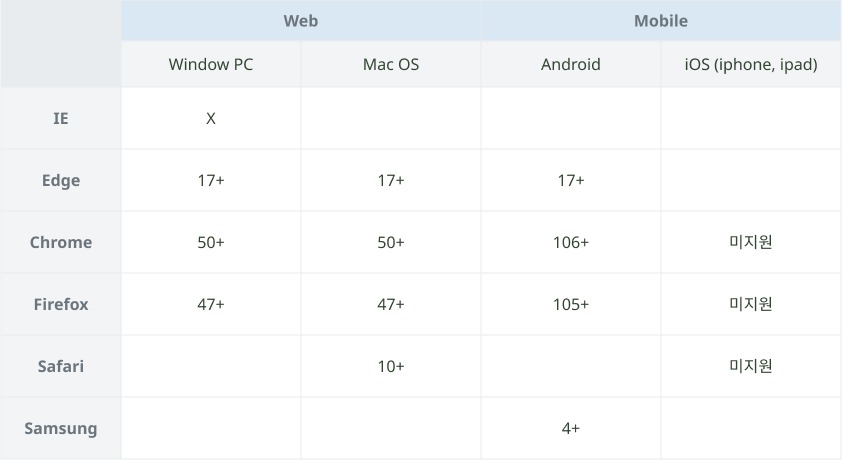Click the "iOS (iphone, ipad)" column header
842x460 pixels.
[x=751, y=65]
